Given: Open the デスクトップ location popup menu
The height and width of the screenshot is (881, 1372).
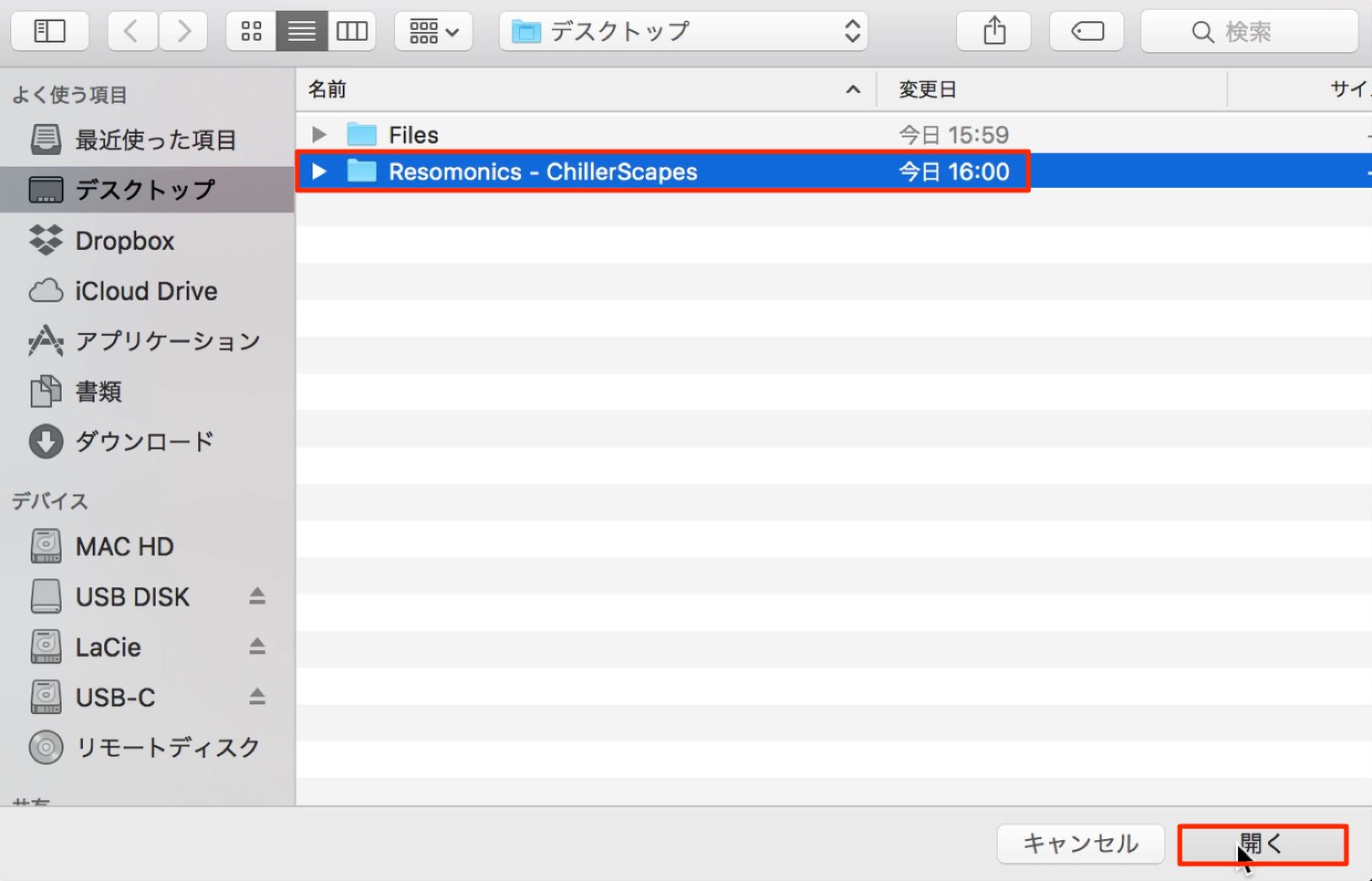Looking at the screenshot, I should (683, 31).
